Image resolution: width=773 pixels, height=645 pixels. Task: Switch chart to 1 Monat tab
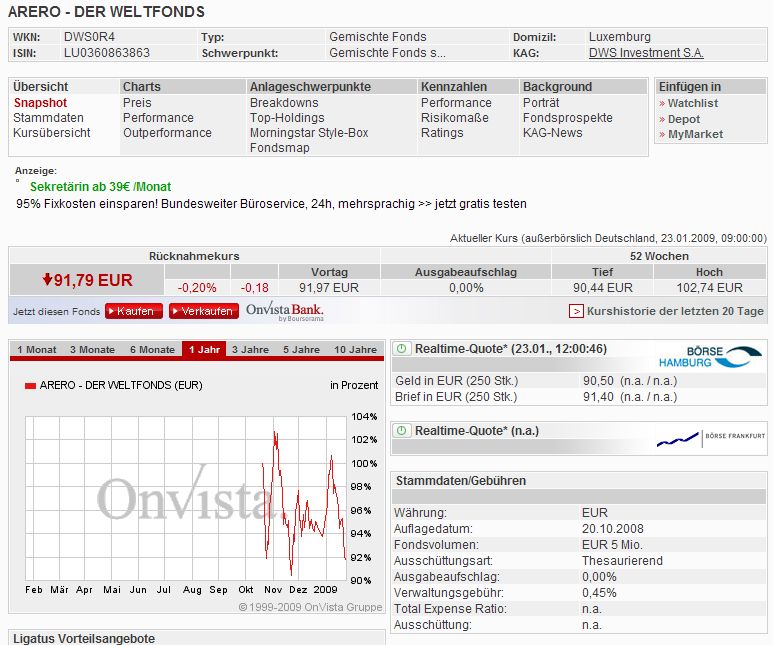click(x=35, y=350)
